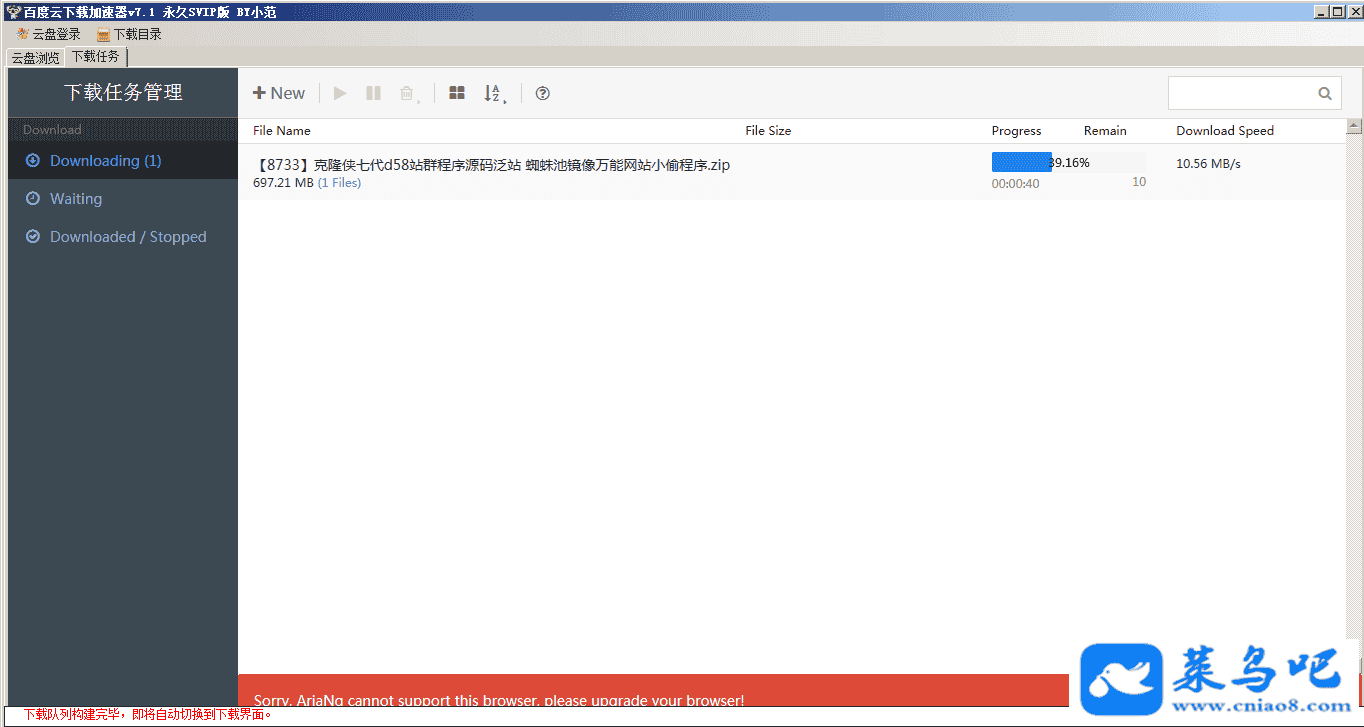Click the magnifier search icon
The width and height of the screenshot is (1364, 727).
pos(1325,94)
